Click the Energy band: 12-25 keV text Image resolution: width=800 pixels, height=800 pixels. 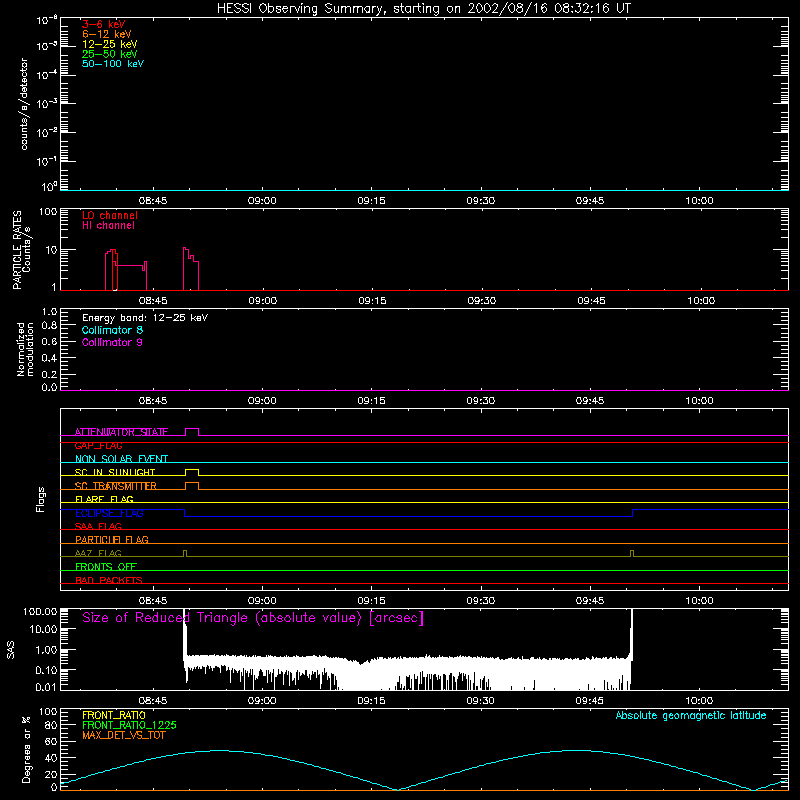pyautogui.click(x=145, y=318)
